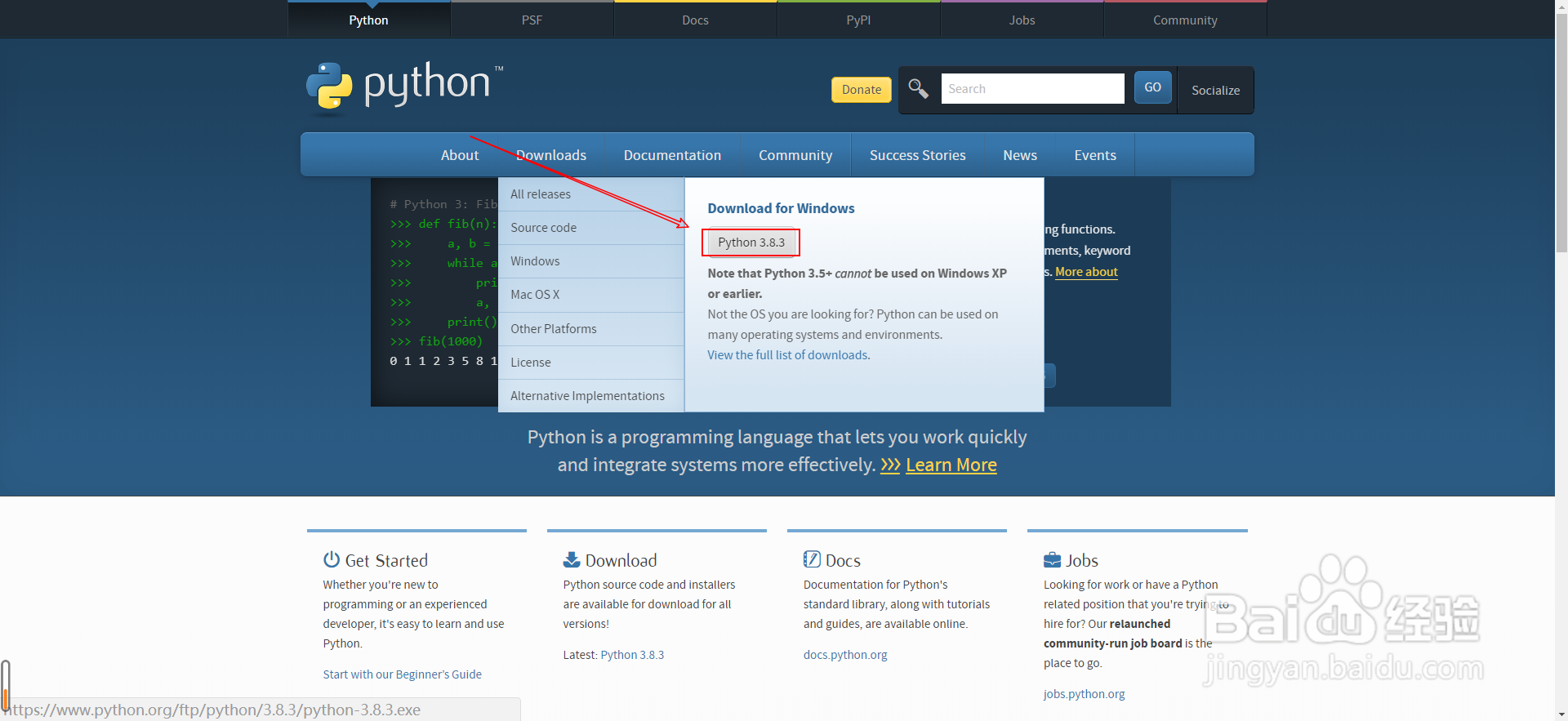Select Other Platforms in Downloads submenu
The width and height of the screenshot is (1568, 721).
pos(591,329)
